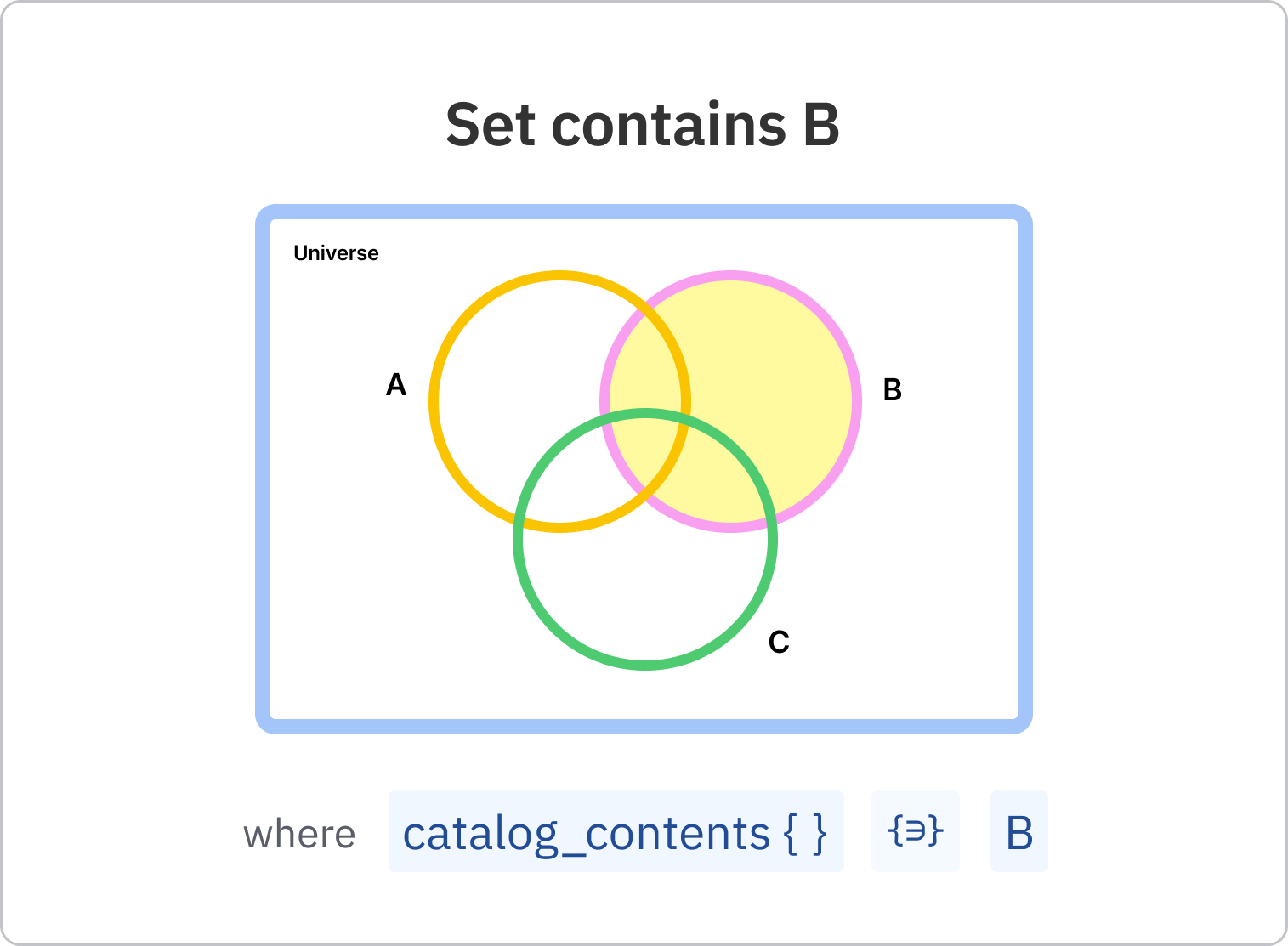The height and width of the screenshot is (946, 1288).
Task: Click the pink outline of circle B
Action: pos(857,401)
